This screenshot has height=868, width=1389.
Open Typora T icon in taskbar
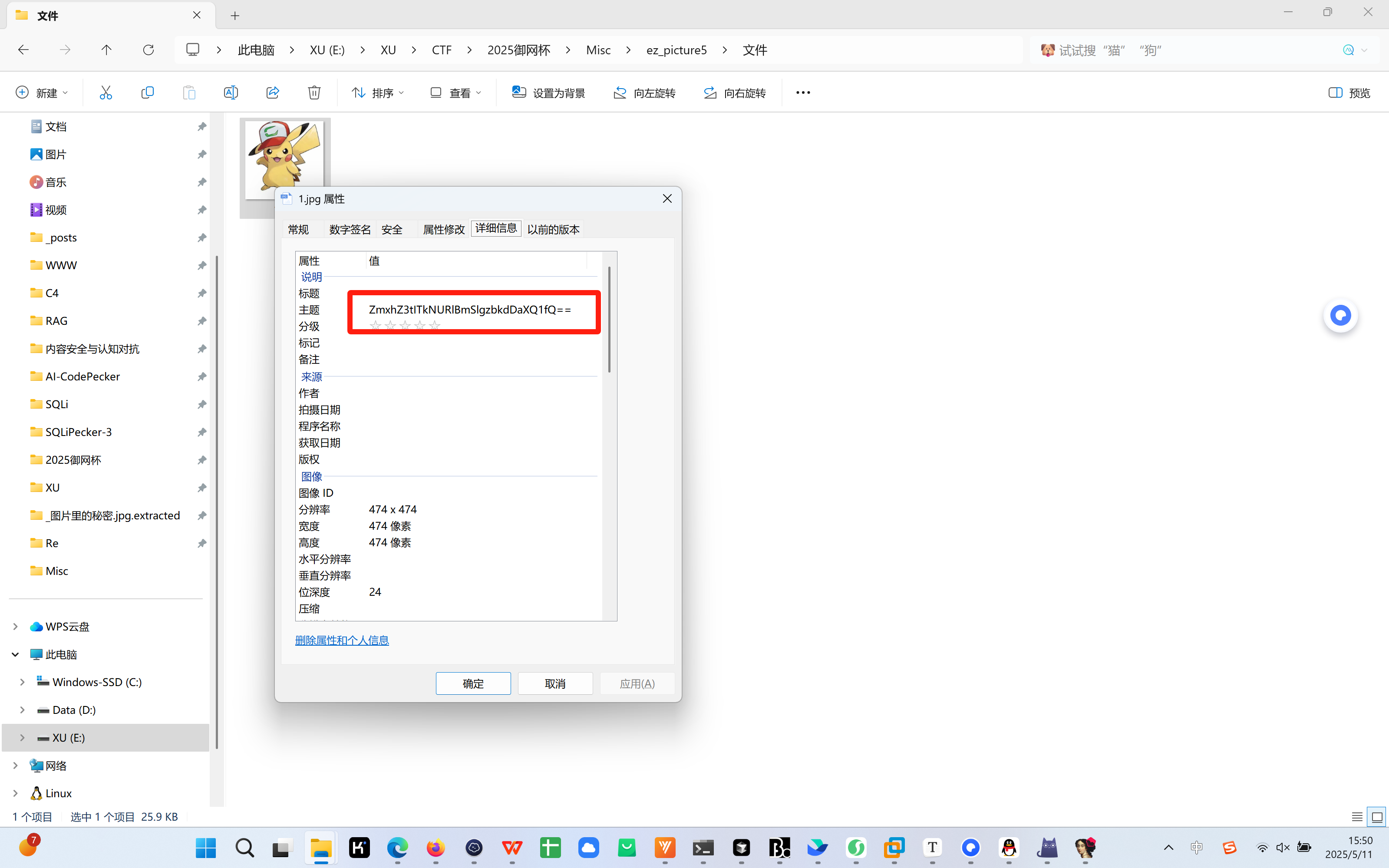pyautogui.click(x=933, y=847)
